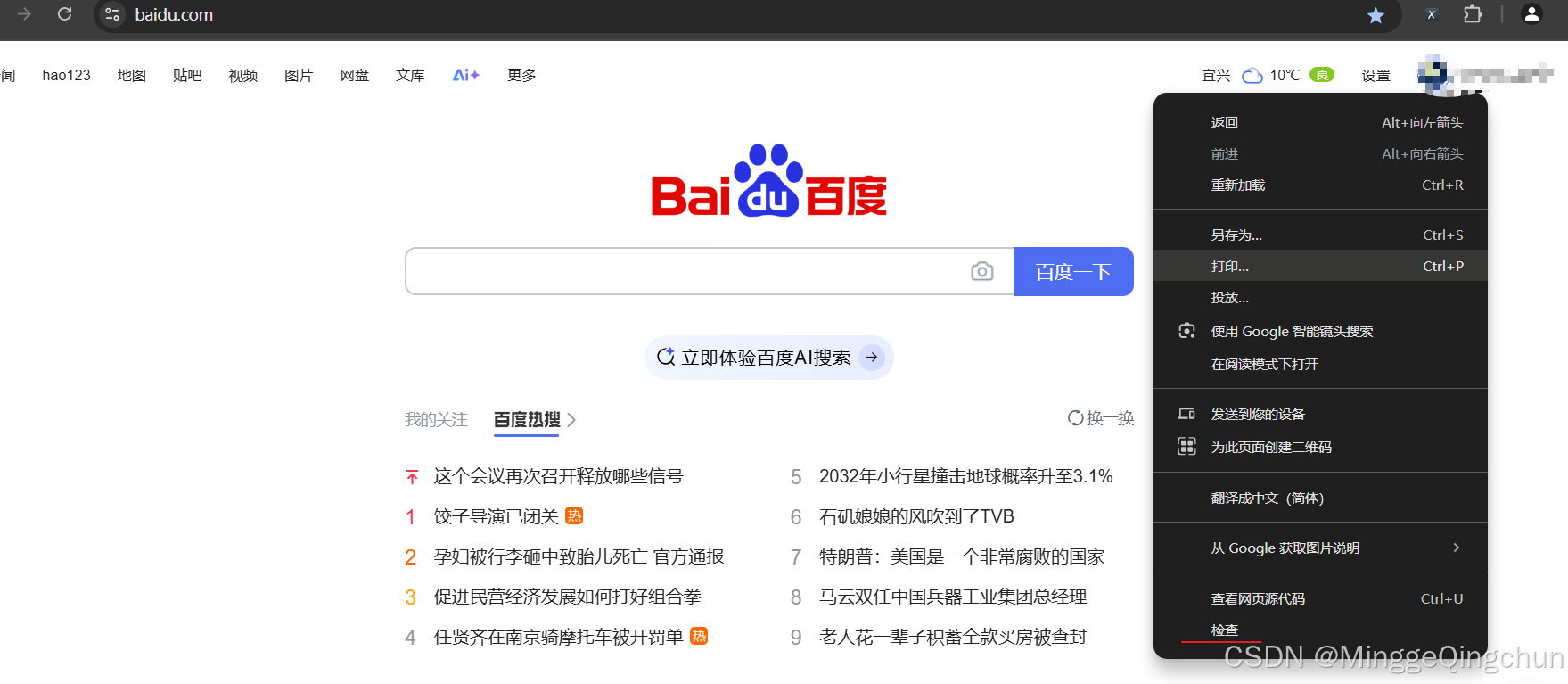
Task: Open headline 马云双任中国兵器工业集团总经理
Action: tap(953, 597)
